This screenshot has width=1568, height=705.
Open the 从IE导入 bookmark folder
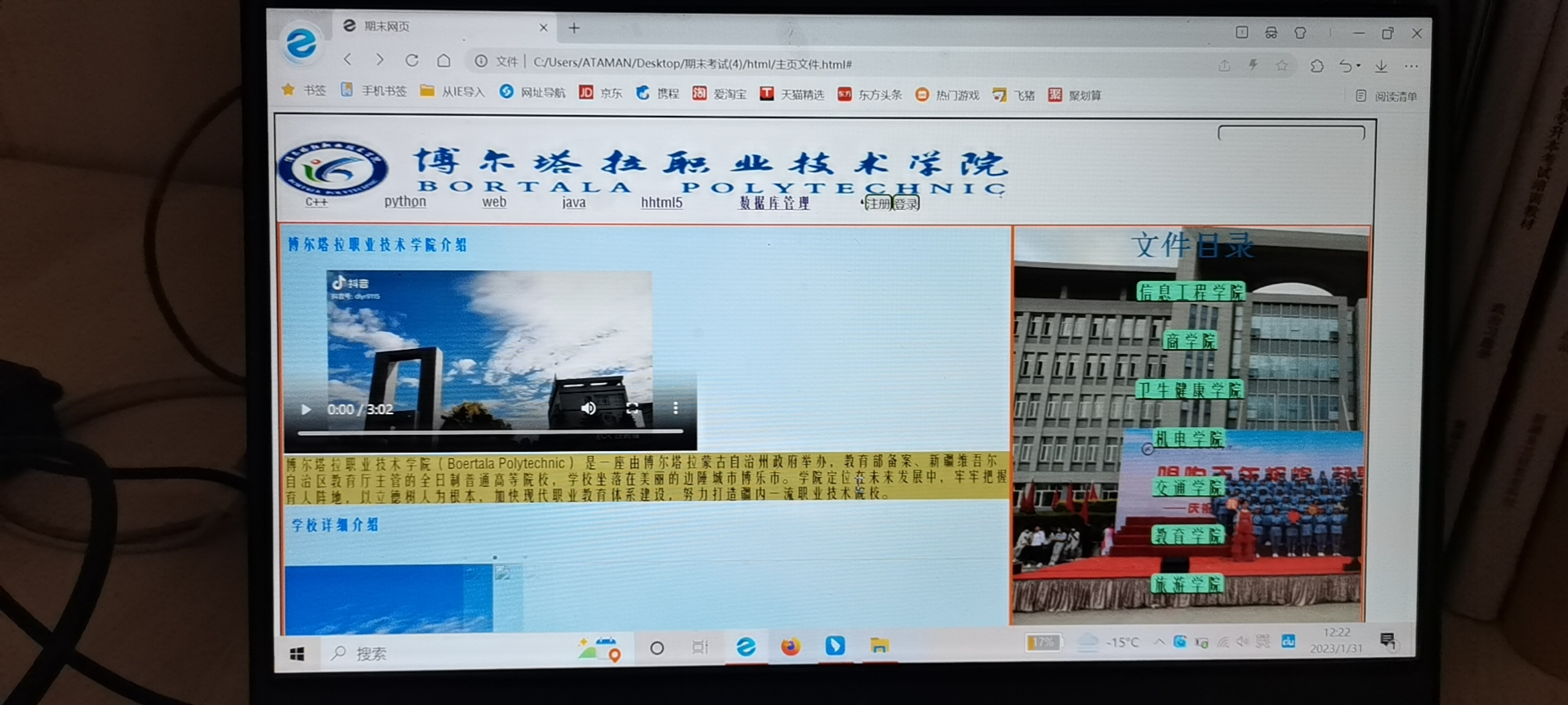point(452,91)
